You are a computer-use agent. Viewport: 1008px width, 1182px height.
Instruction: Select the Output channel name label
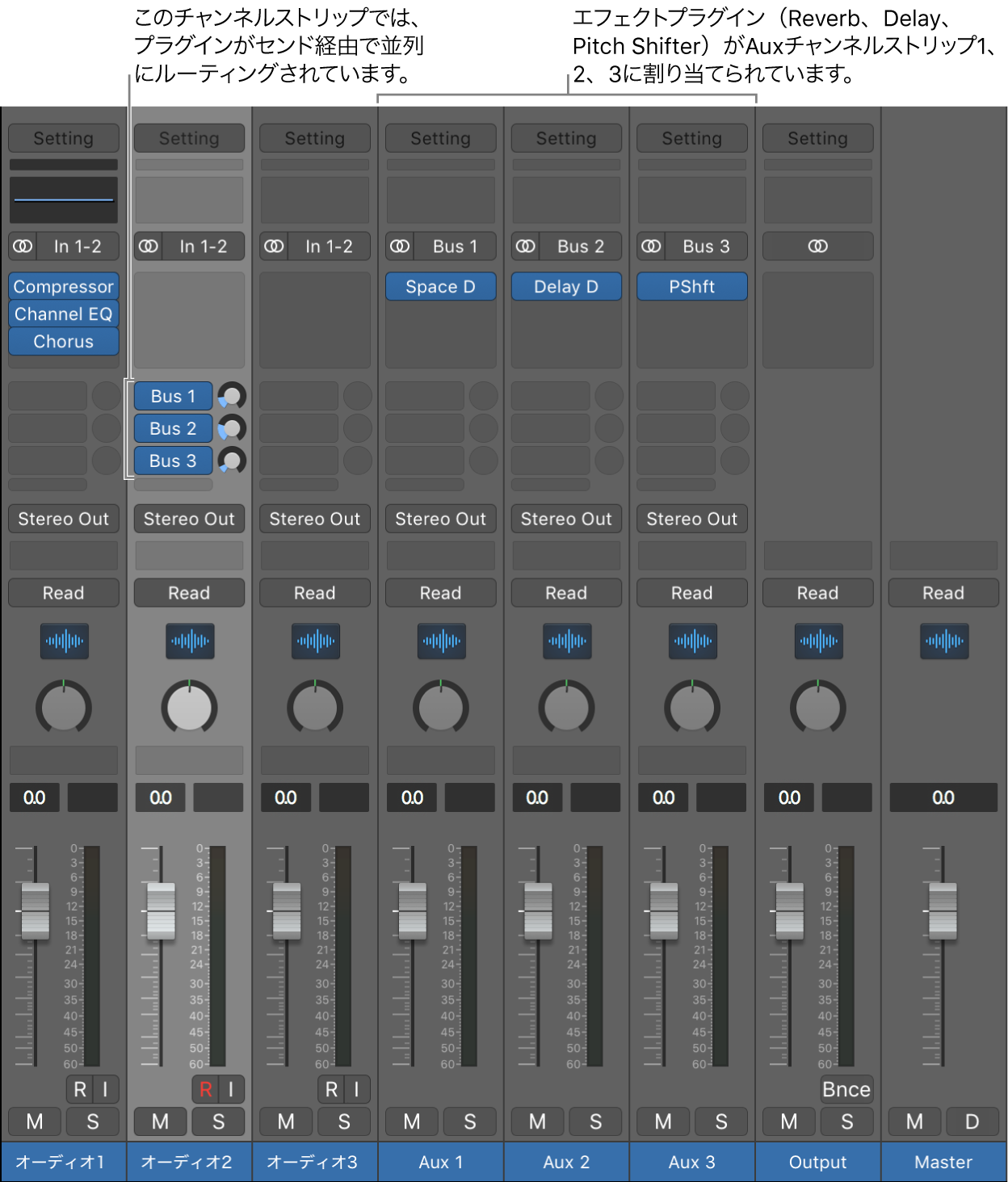[817, 1162]
